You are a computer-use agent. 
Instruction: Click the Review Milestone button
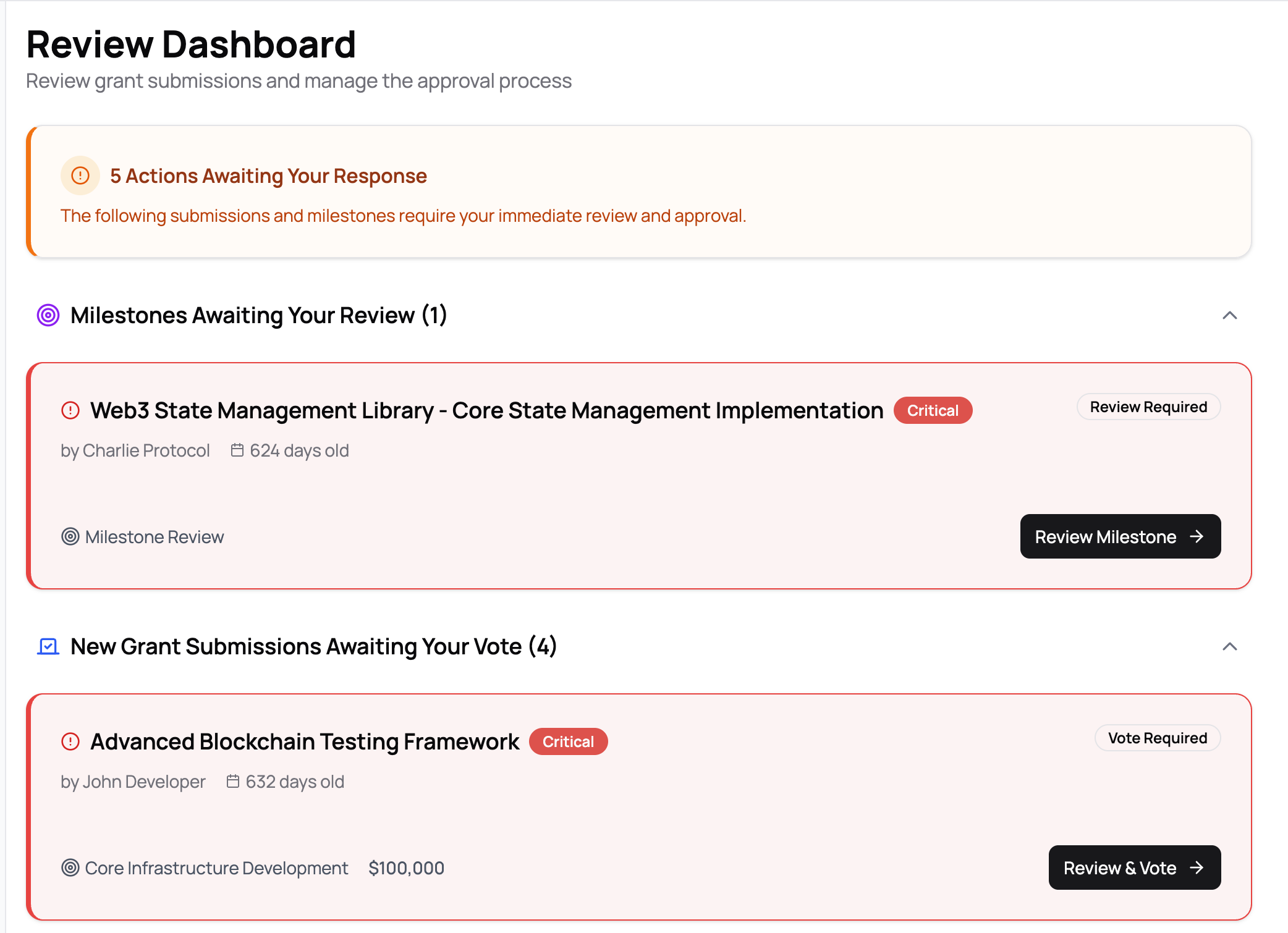(x=1120, y=536)
